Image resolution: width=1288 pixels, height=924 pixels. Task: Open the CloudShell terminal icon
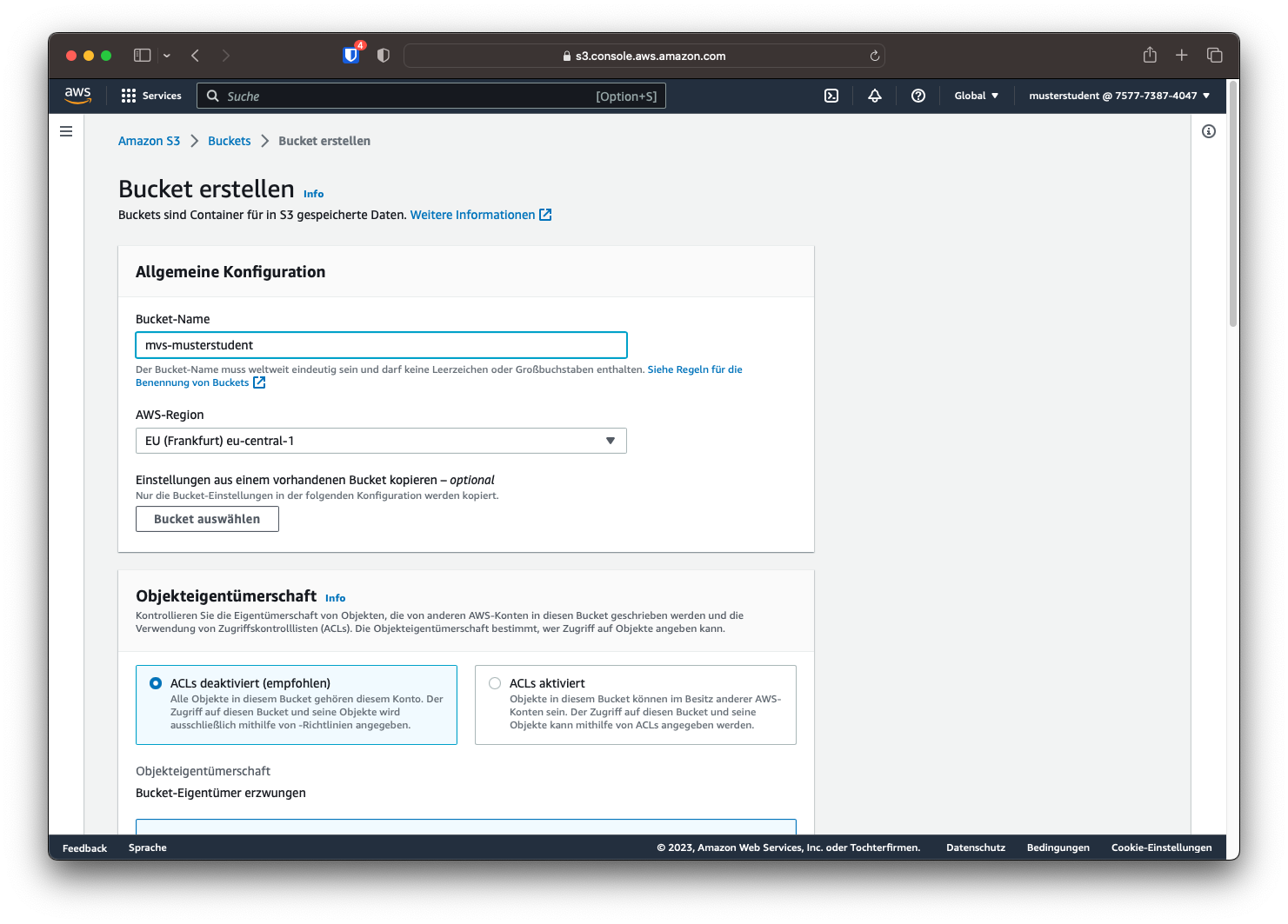[831, 96]
